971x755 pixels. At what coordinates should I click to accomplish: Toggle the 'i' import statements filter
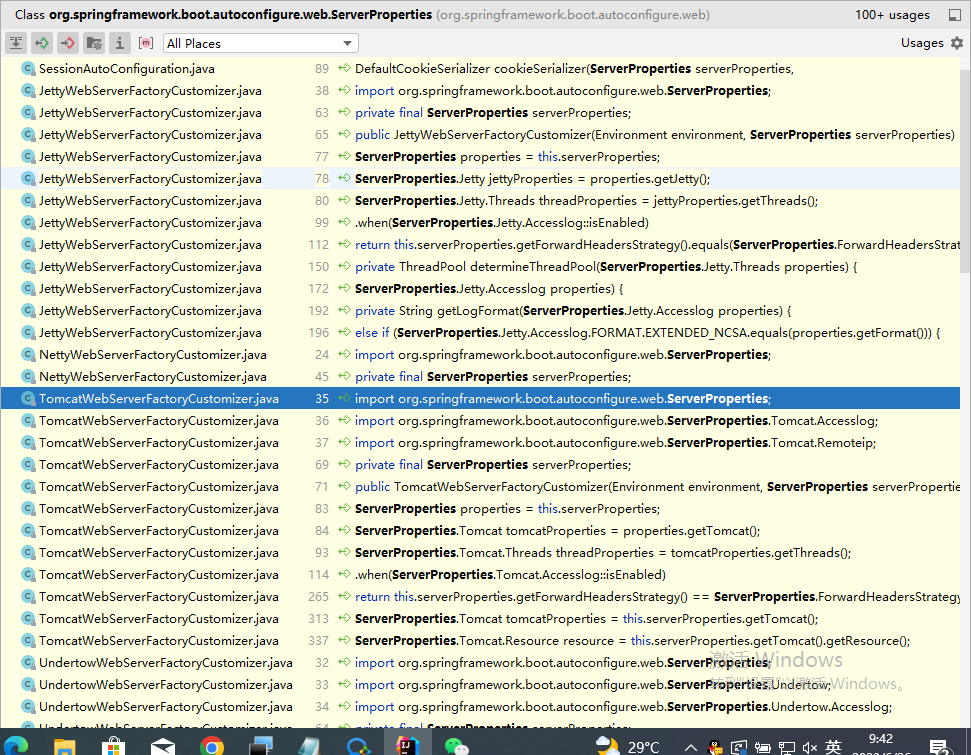point(120,43)
